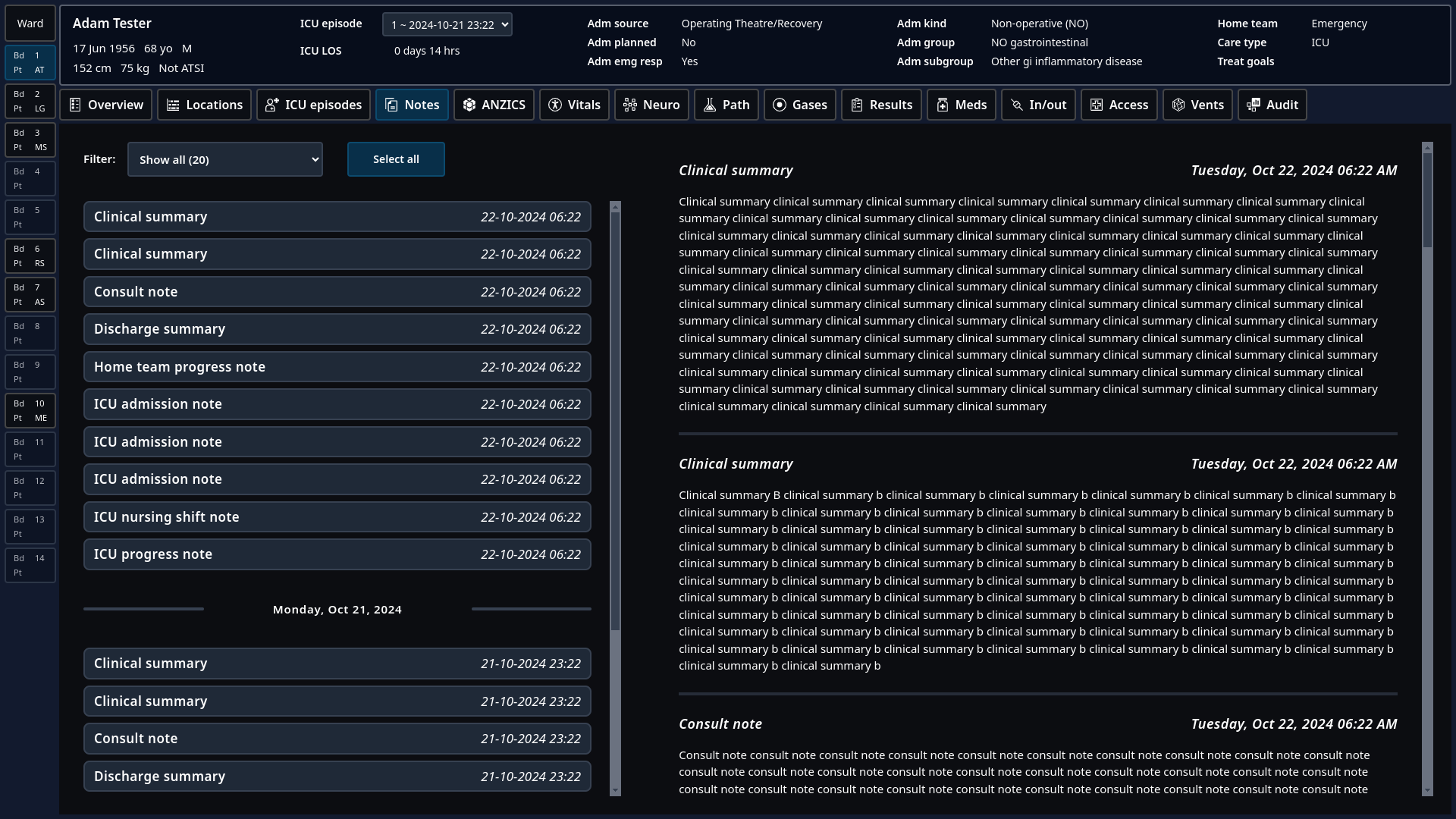
Task: Click the ICU LOS value 0 days 14 hrs
Action: pyautogui.click(x=427, y=51)
